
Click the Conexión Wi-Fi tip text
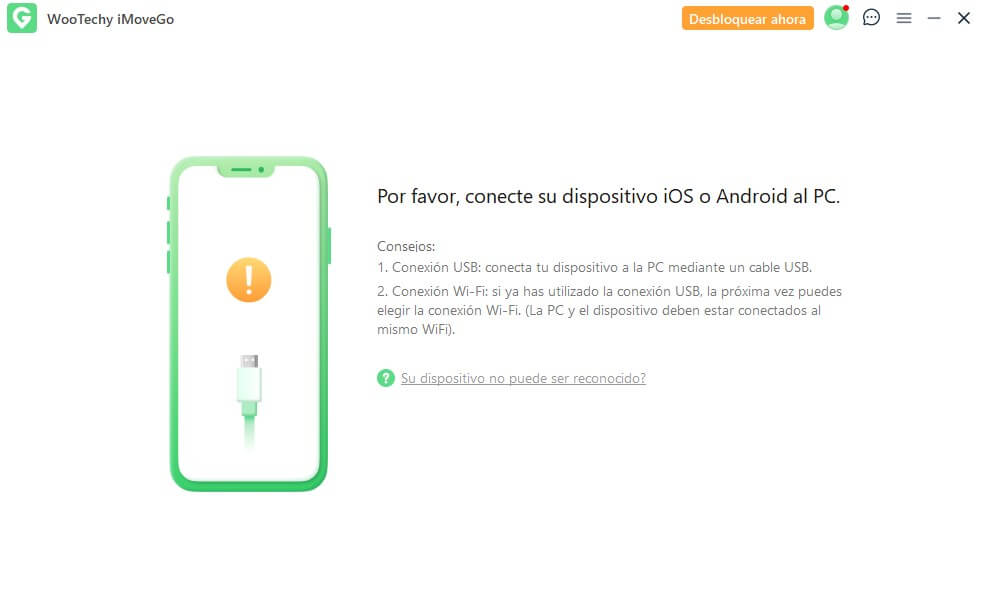pyautogui.click(x=609, y=310)
